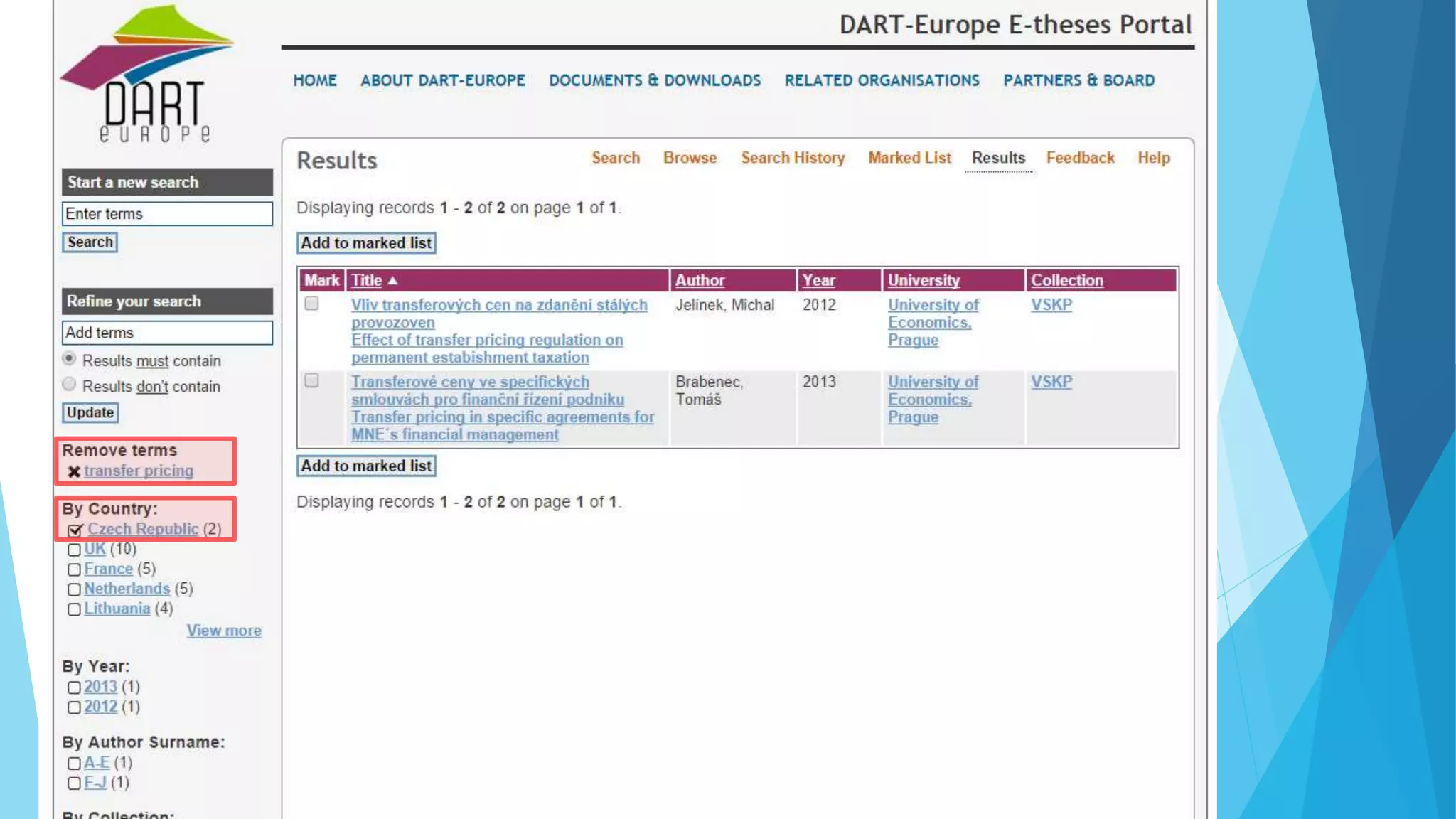The height and width of the screenshot is (819, 1456).
Task: Focus the Add terms refine field
Action: [167, 333]
